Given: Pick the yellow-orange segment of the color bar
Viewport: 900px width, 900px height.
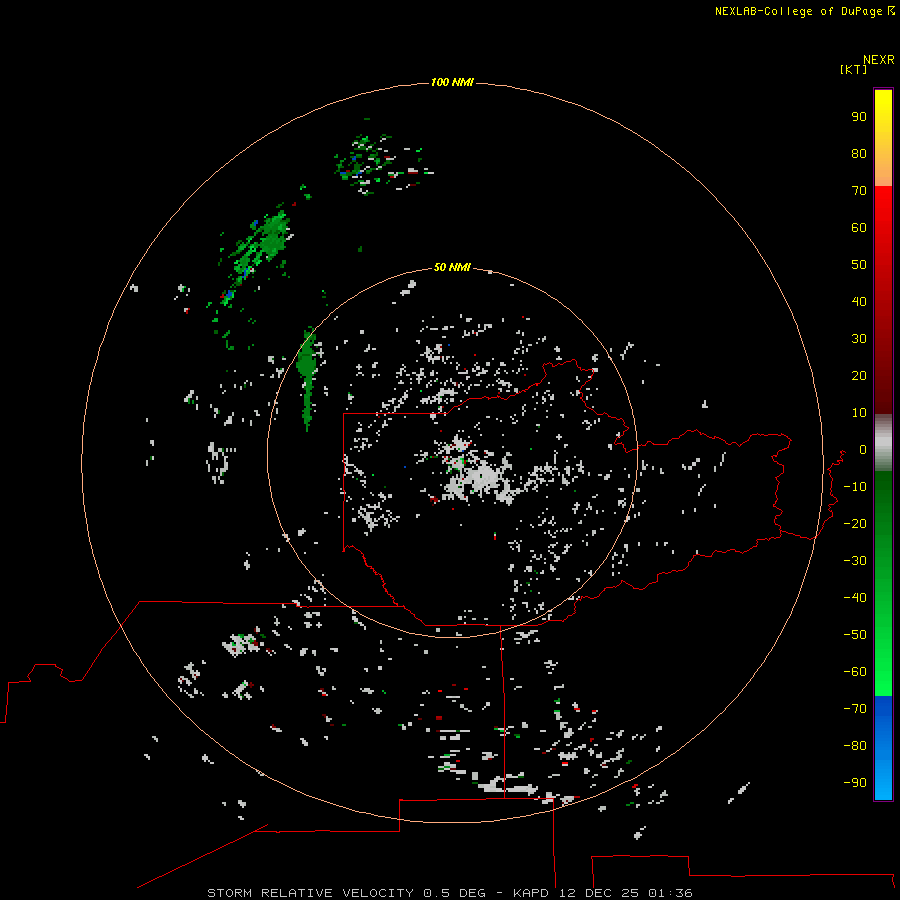Looking at the screenshot, I should pyautogui.click(x=883, y=138).
